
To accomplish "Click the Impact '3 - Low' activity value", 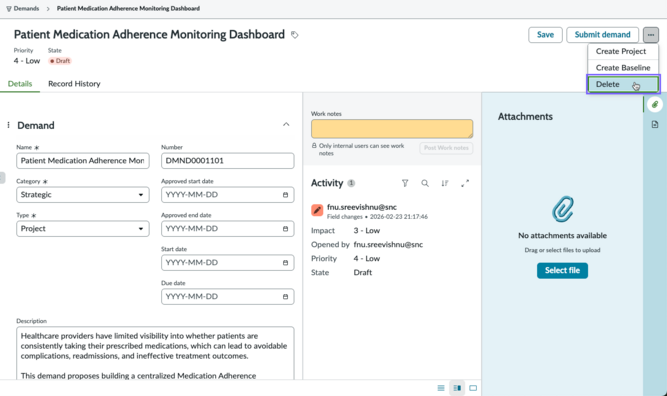I will click(x=367, y=231).
